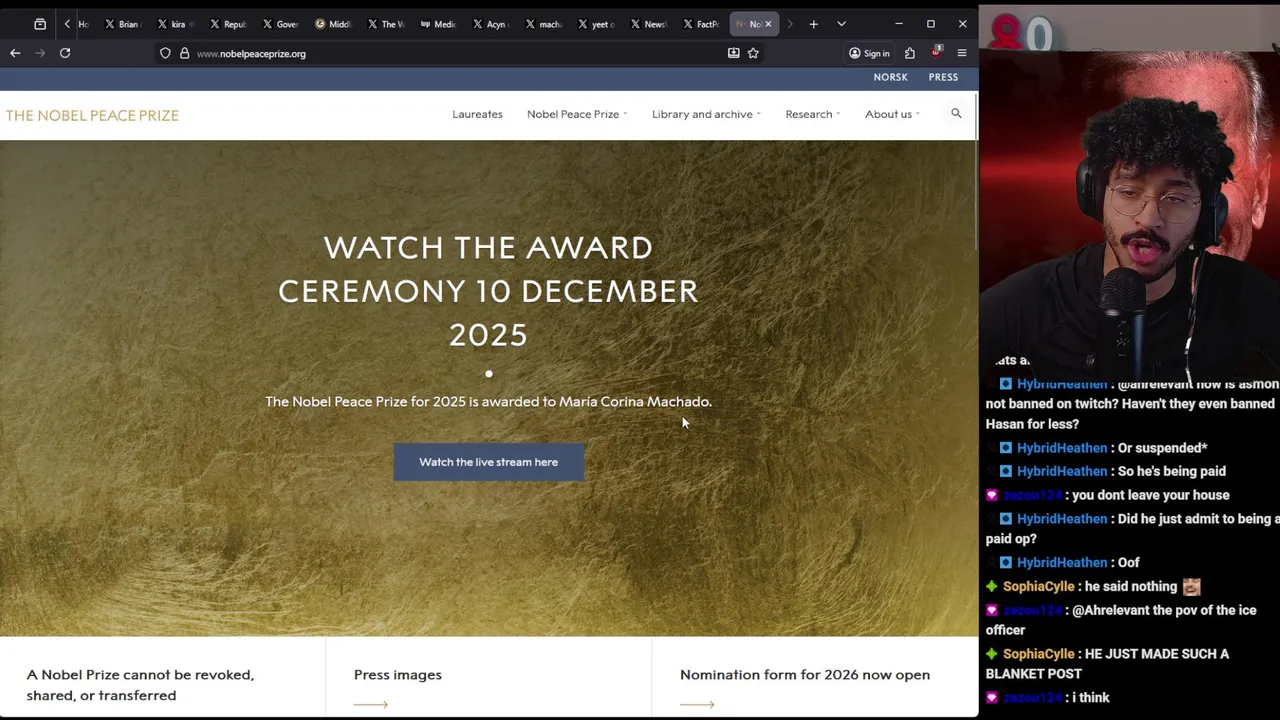The image size is (1280, 720).
Task: Open the Laureates page
Action: (x=477, y=114)
